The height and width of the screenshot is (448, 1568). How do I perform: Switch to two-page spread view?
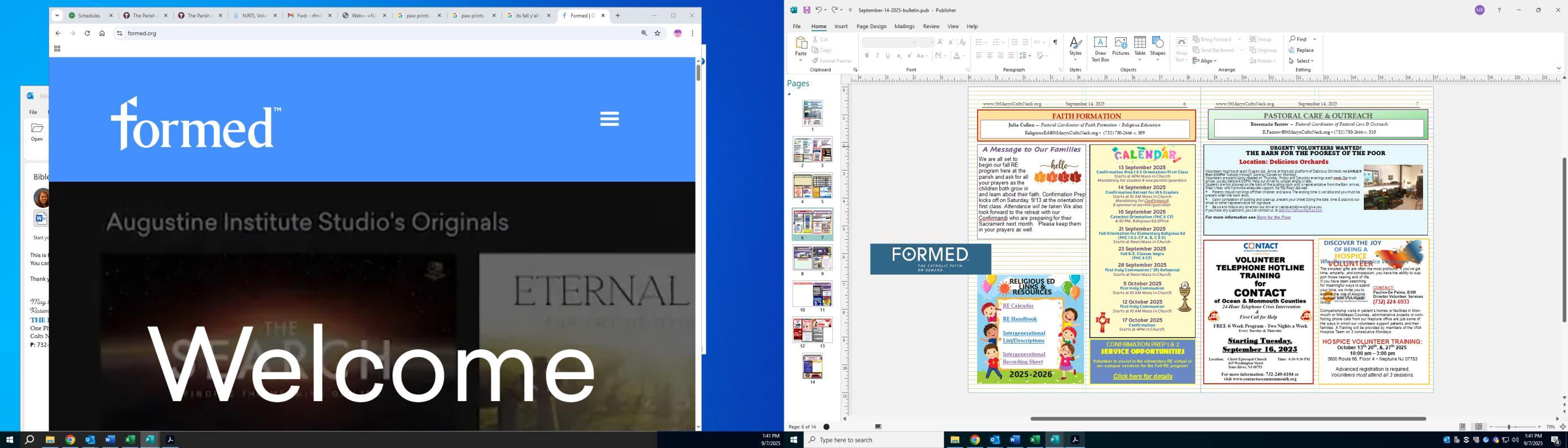1478,427
